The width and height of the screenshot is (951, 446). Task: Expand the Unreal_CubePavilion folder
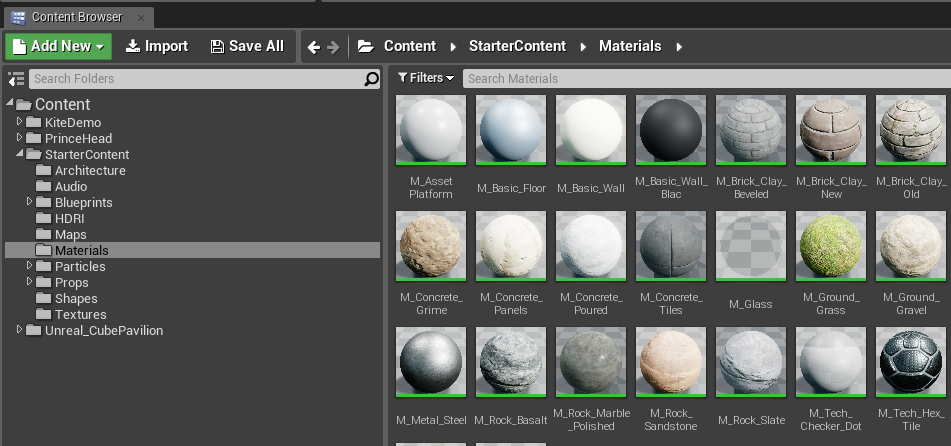pyautogui.click(x=19, y=329)
